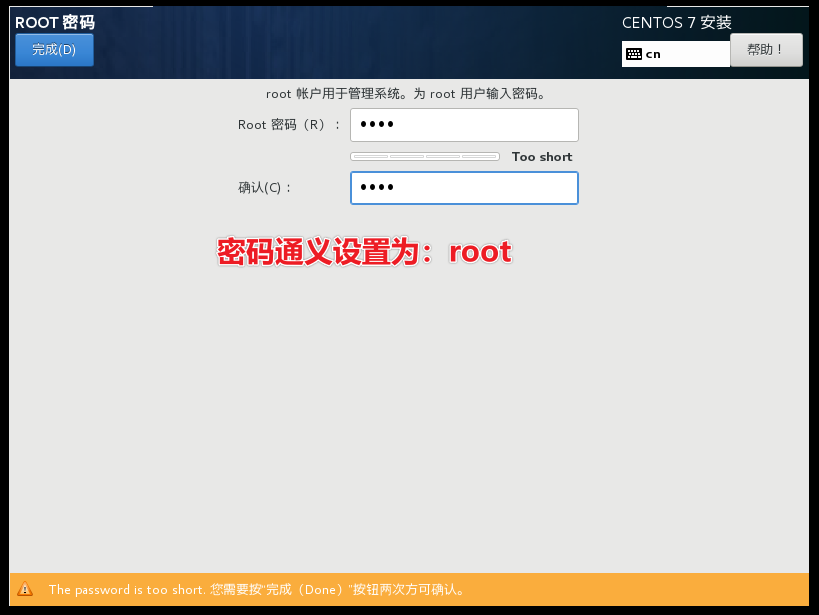The width and height of the screenshot is (819, 615).
Task: Click the 'Too short' strength label
Action: 542,157
